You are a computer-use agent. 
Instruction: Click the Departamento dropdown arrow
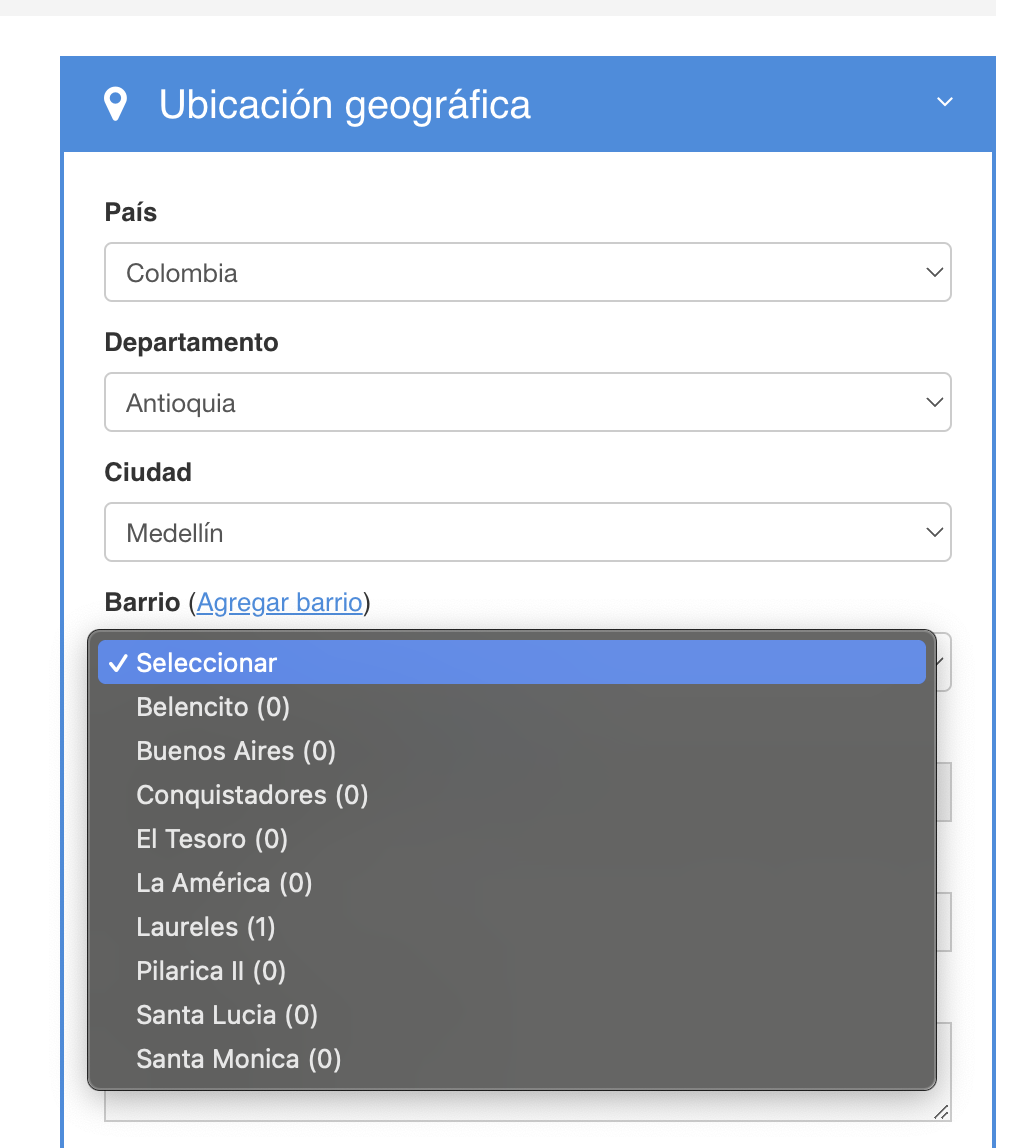coord(934,401)
